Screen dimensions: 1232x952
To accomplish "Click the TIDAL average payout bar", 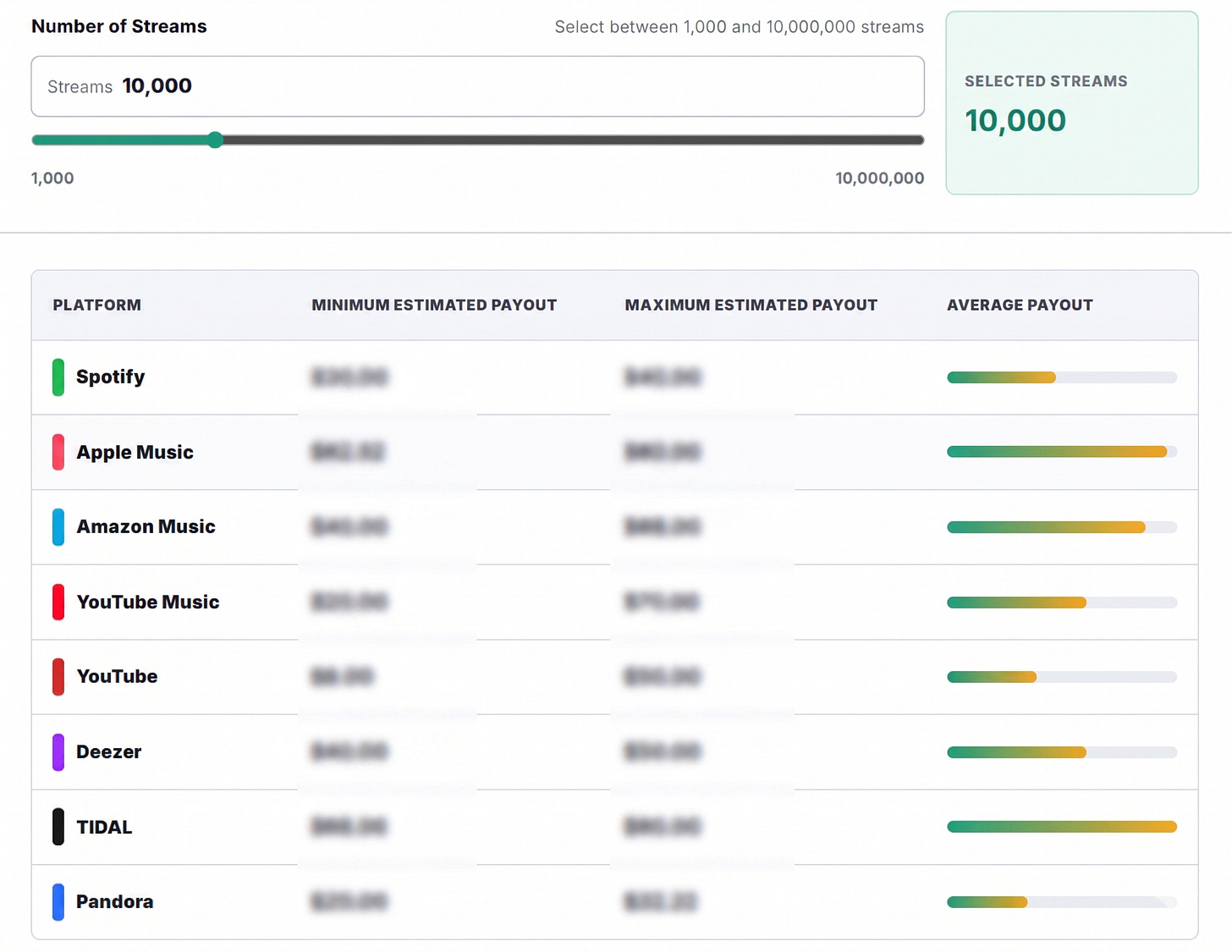I will [1062, 827].
